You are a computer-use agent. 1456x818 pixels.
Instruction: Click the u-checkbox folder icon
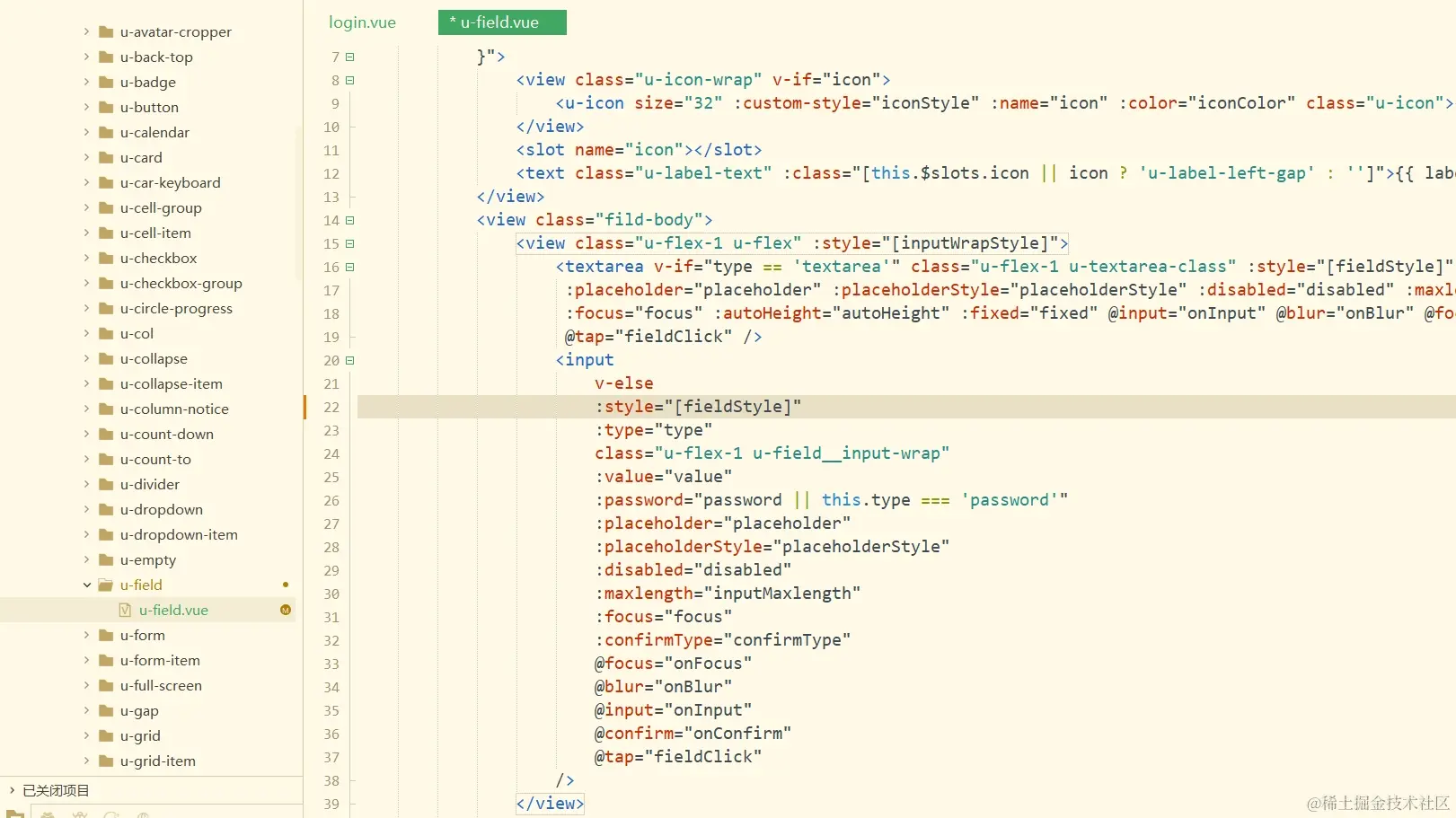[106, 259]
